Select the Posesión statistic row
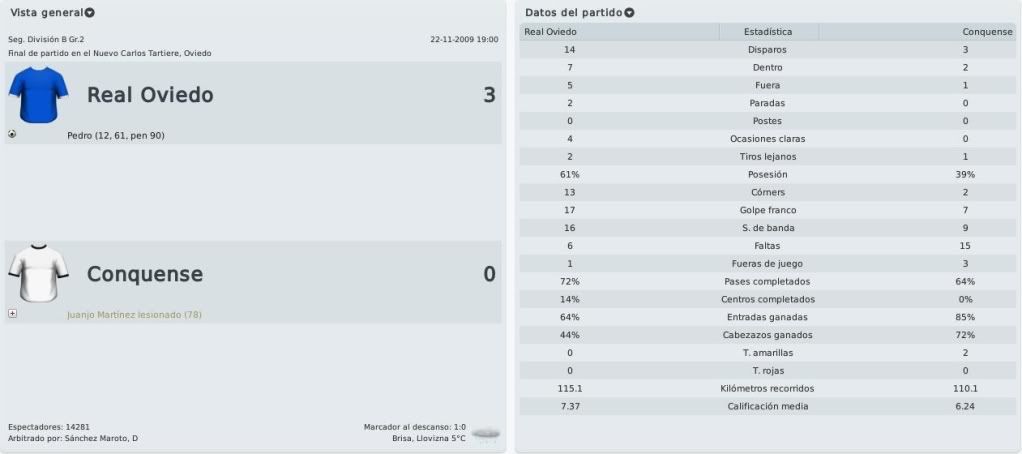 [x=768, y=175]
